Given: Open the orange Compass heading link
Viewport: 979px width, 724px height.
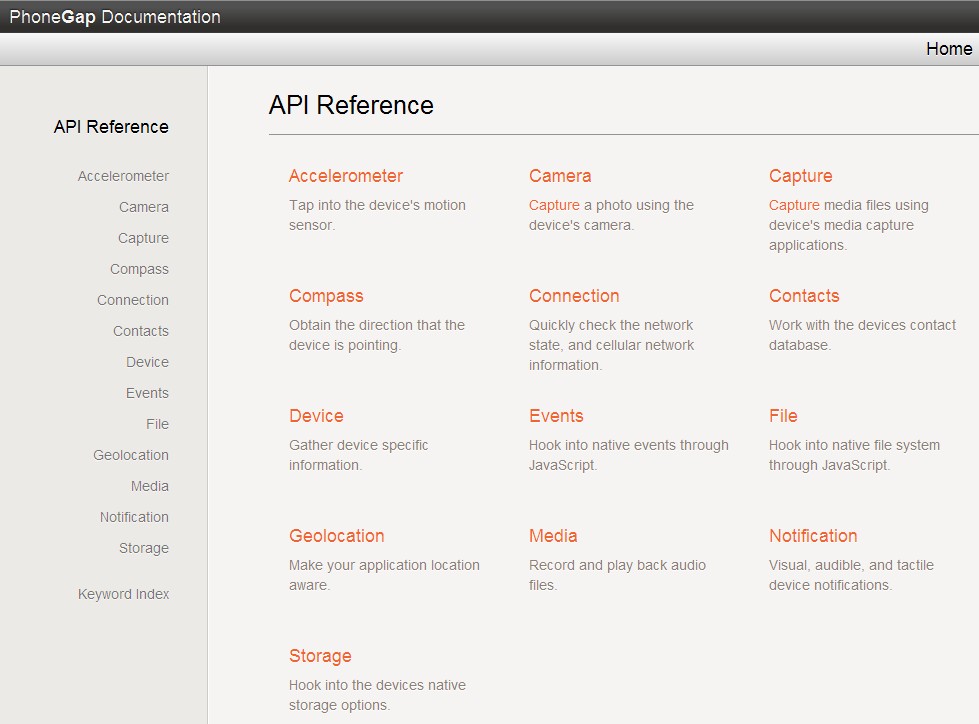Looking at the screenshot, I should [326, 296].
